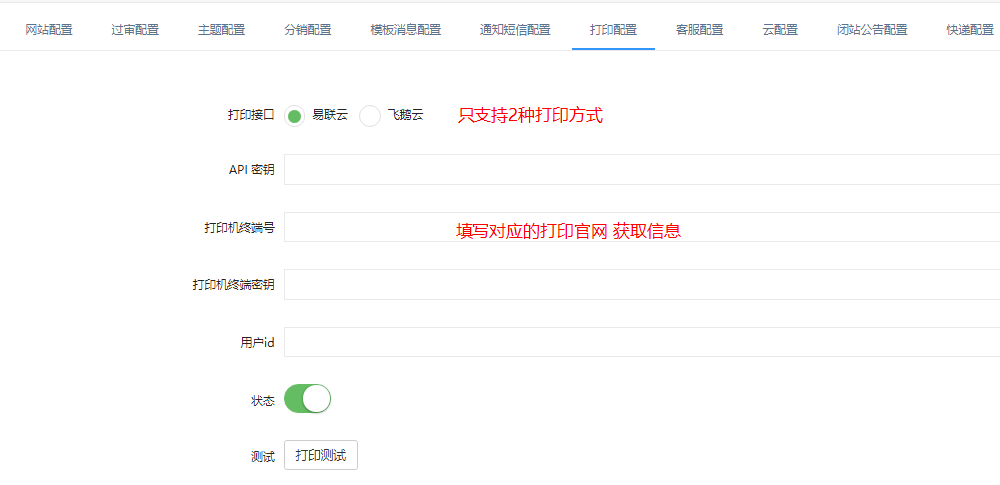Click the 打印测试 button
1000x485 pixels.
(x=321, y=456)
